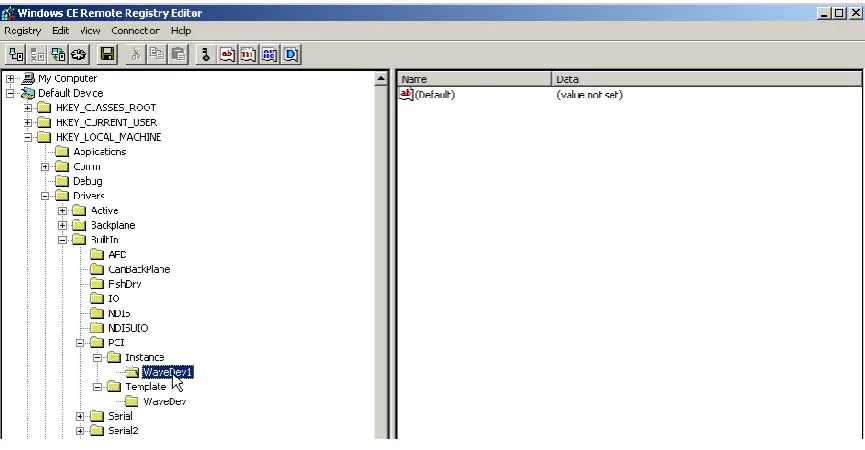Select the (Default) value entry
865x450 pixels.
(435, 94)
